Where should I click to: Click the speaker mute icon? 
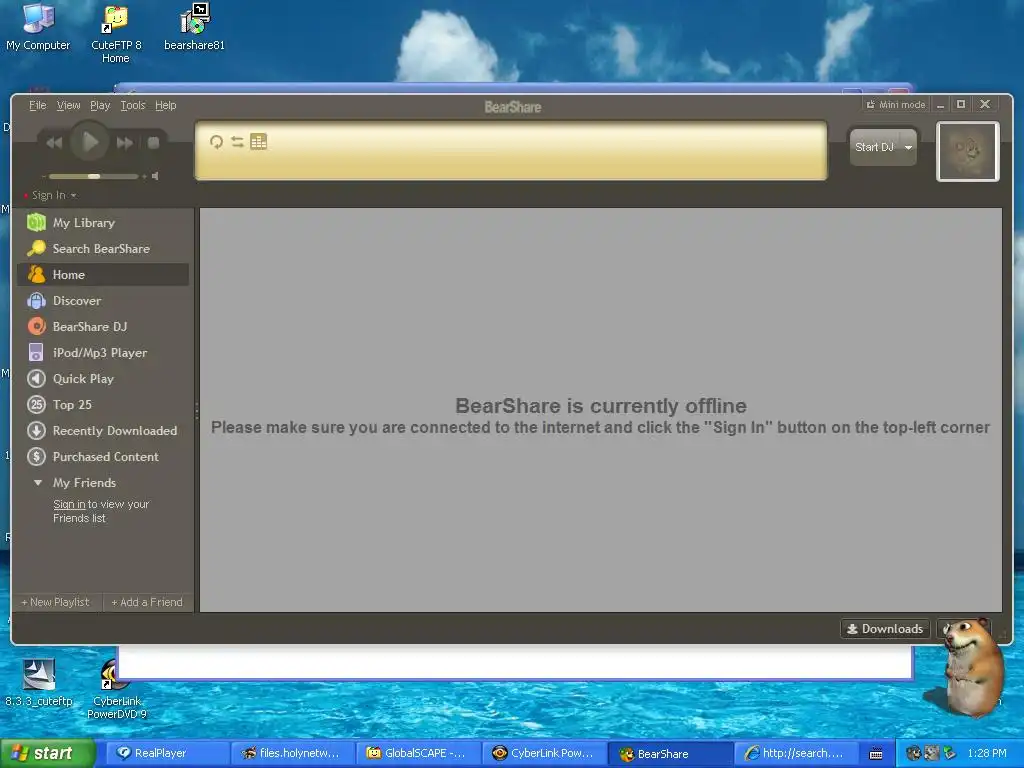(155, 176)
